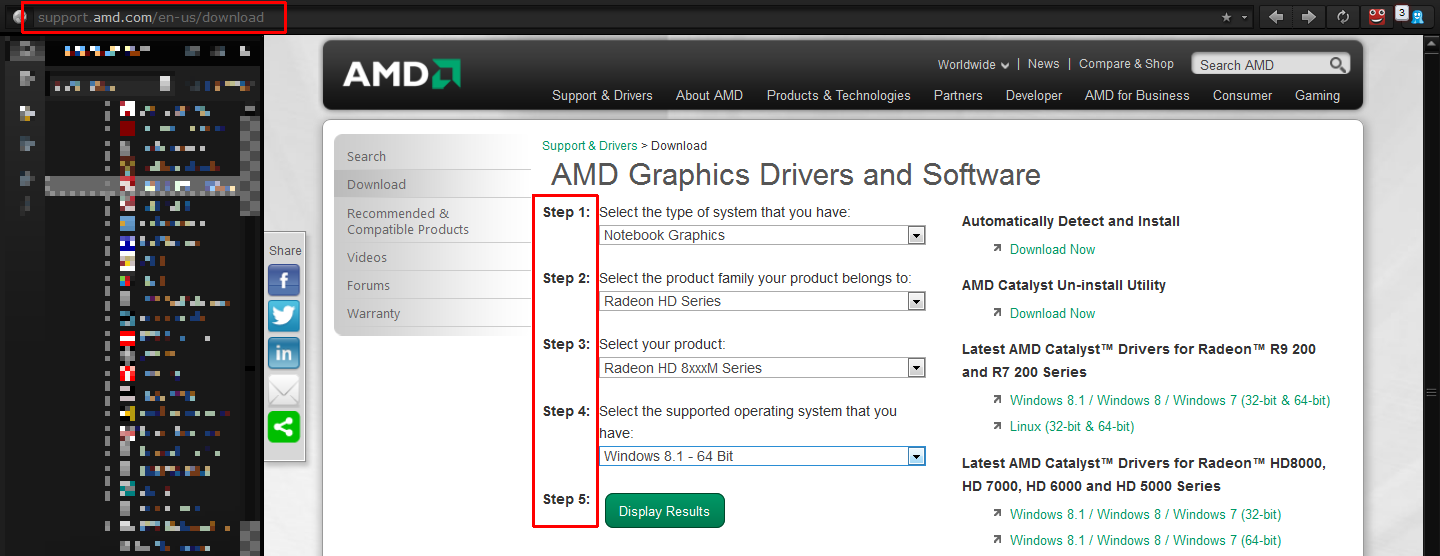This screenshot has width=1440, height=556.
Task: Click into the Search AMD text field
Action: point(1260,65)
